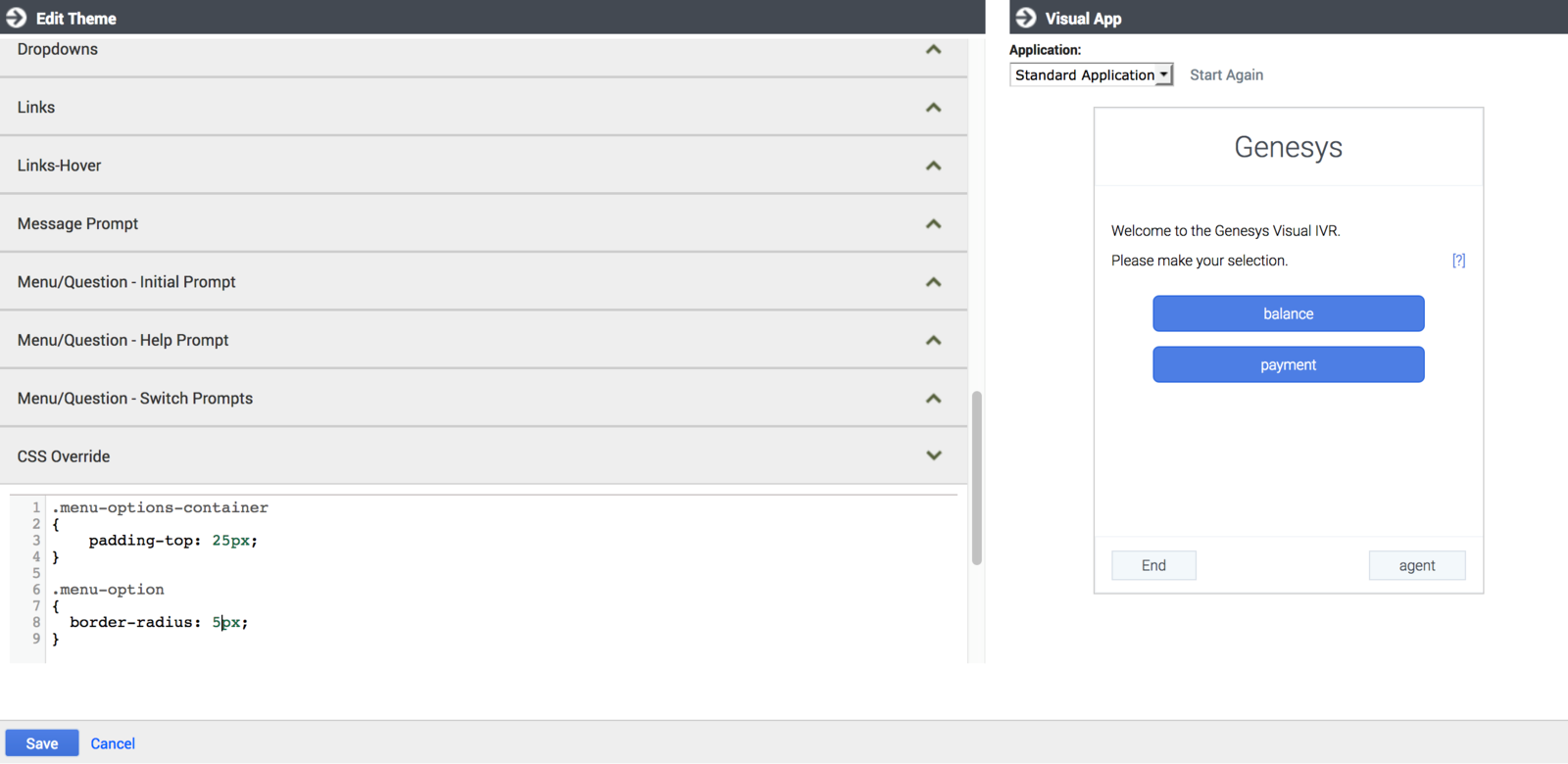Click the agent button in preview

(1417, 565)
